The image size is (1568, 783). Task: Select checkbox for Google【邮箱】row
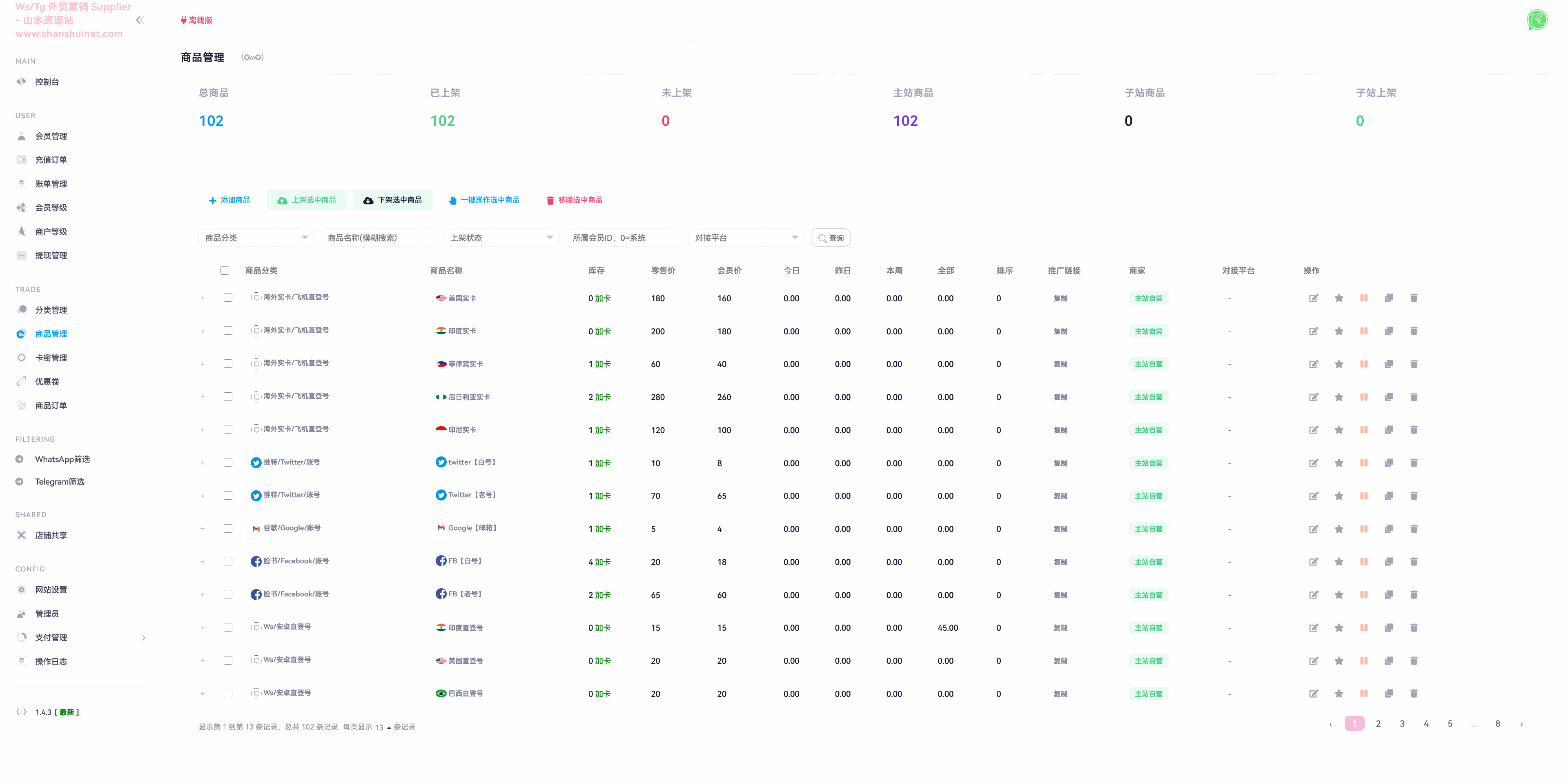pos(228,528)
